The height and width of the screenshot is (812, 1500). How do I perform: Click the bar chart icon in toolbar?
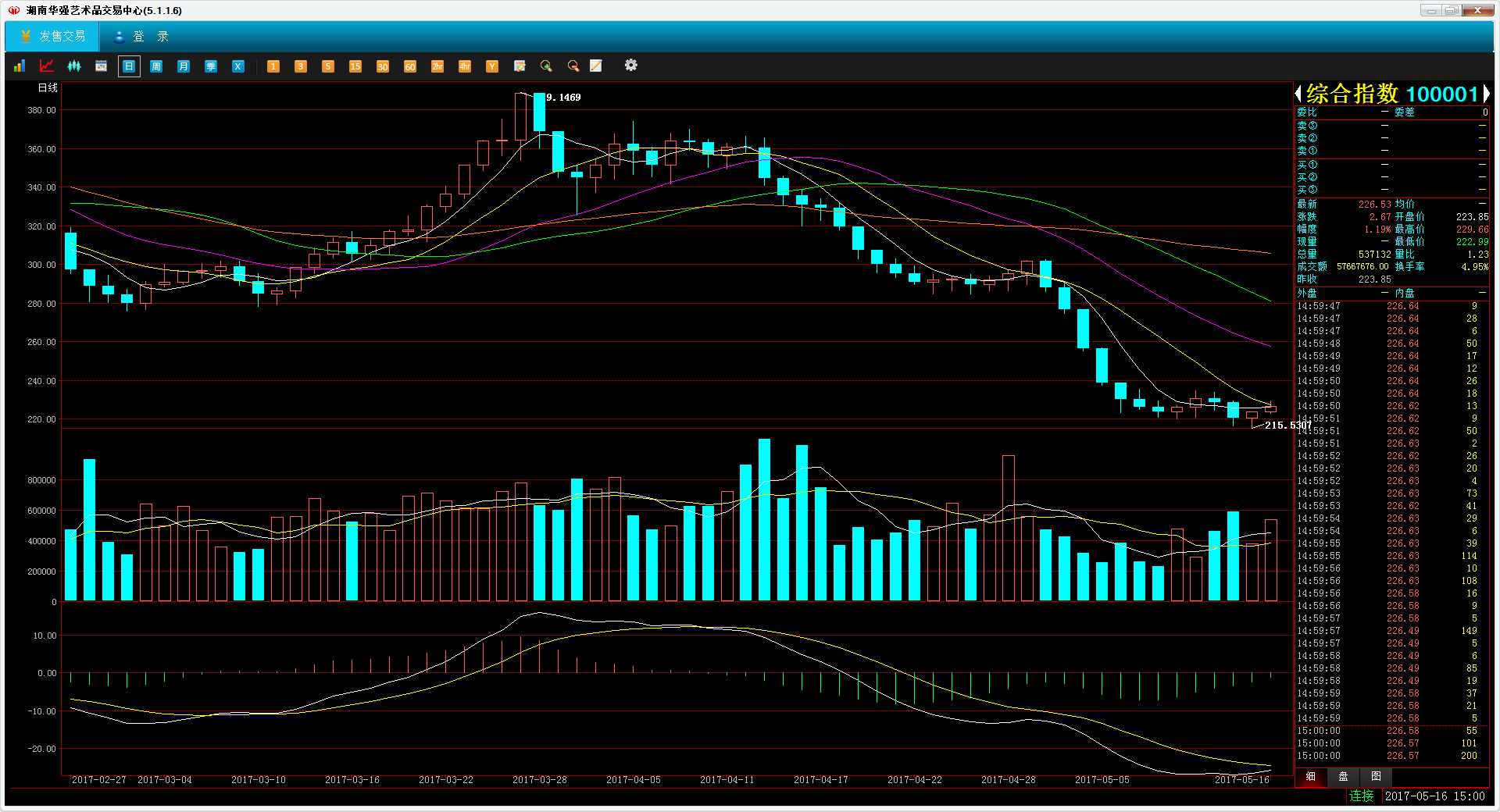click(x=20, y=66)
